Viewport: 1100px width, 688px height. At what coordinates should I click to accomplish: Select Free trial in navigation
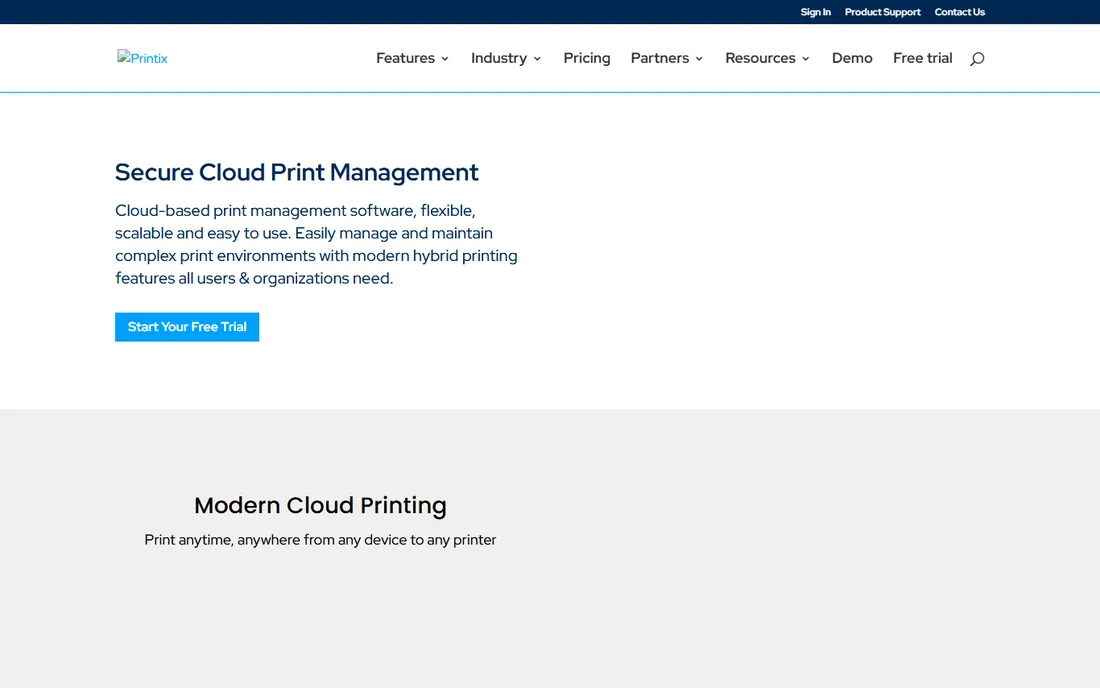(x=923, y=58)
